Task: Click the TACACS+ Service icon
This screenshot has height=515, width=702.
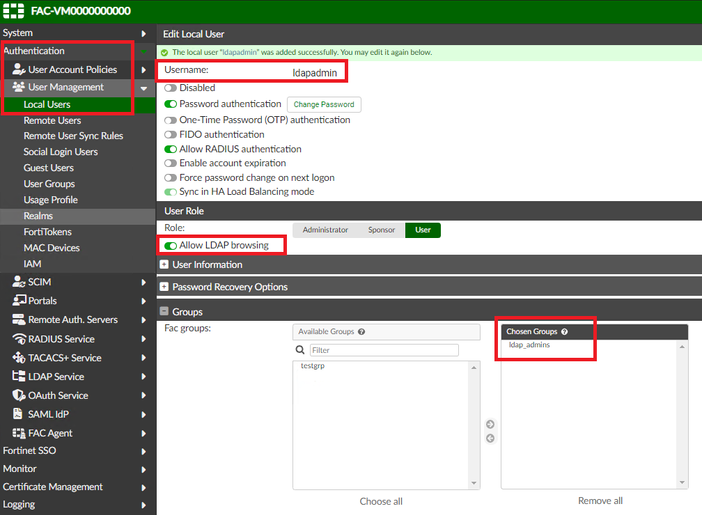Action: [19, 357]
